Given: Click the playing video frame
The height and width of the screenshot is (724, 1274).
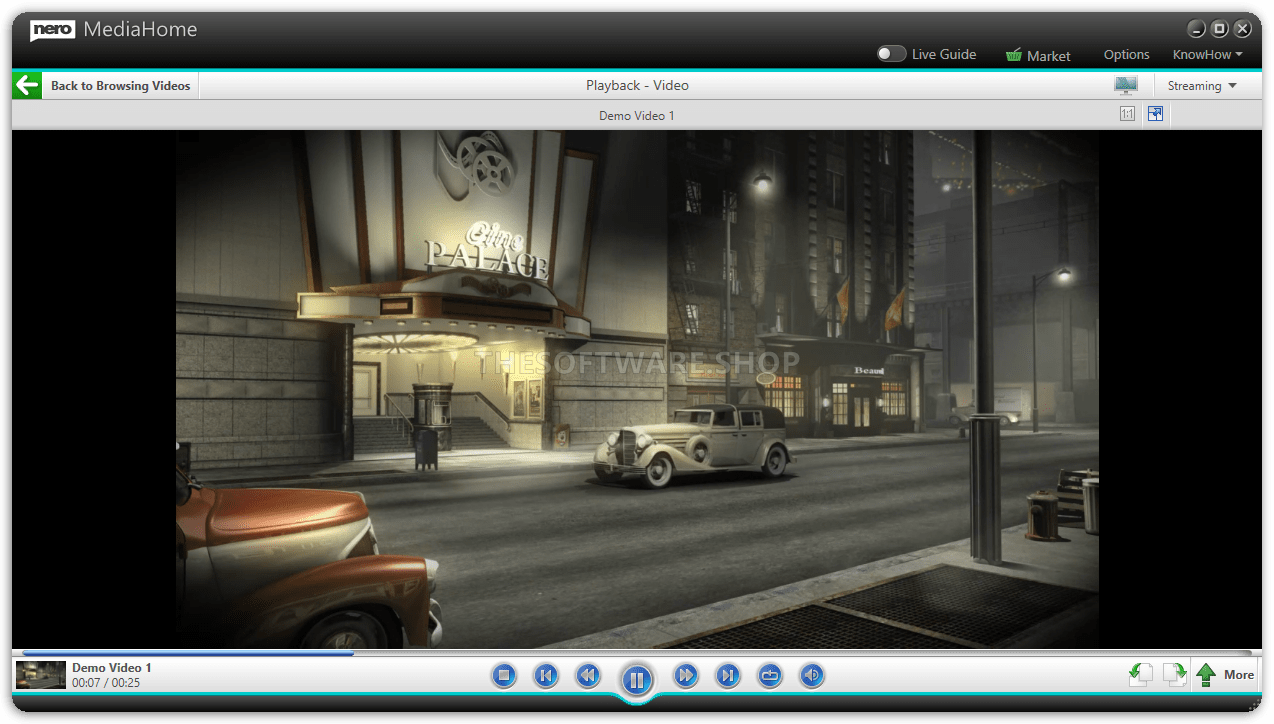Looking at the screenshot, I should pos(637,389).
